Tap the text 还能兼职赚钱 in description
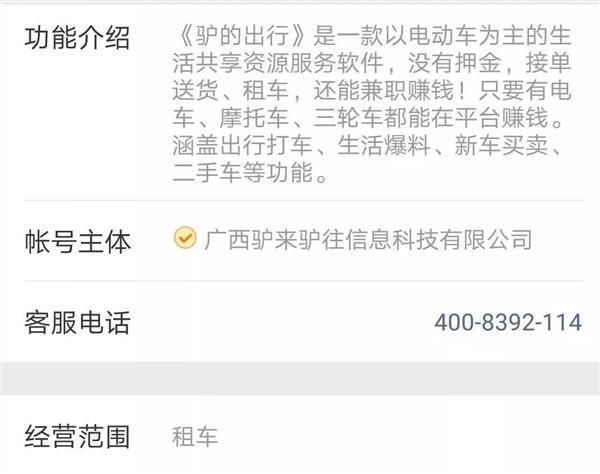Viewport: 600px width, 474px height. tap(383, 90)
